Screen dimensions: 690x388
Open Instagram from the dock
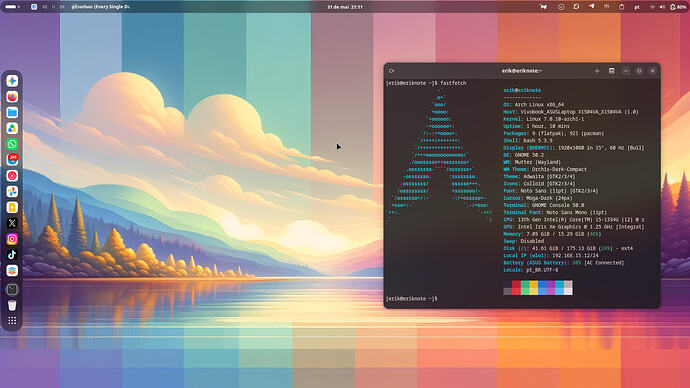point(12,239)
